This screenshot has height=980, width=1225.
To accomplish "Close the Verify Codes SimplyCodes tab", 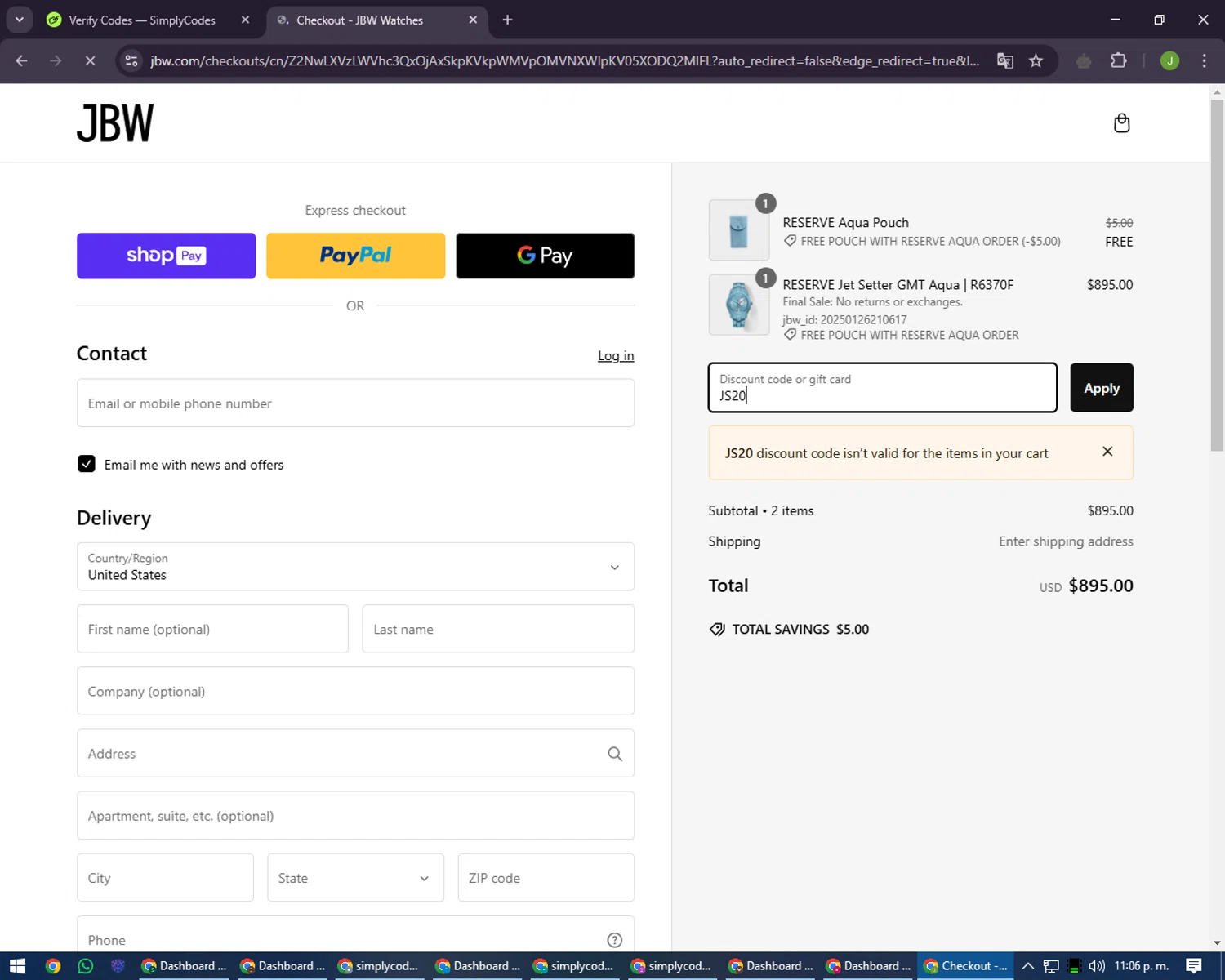I will [x=245, y=20].
